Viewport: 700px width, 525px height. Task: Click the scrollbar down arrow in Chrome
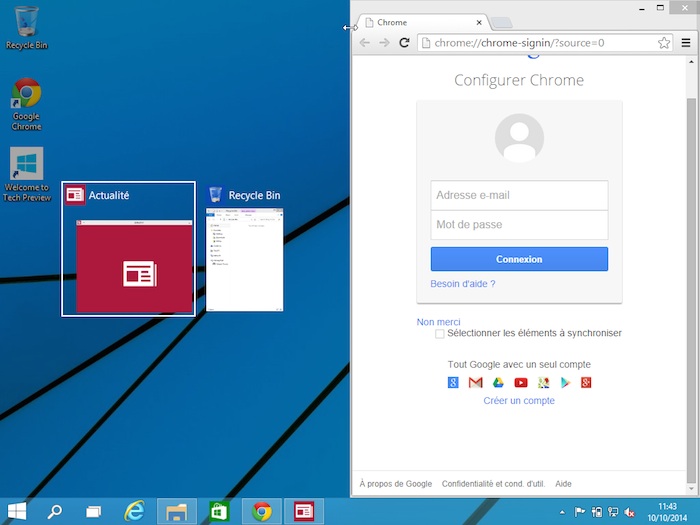[691, 489]
